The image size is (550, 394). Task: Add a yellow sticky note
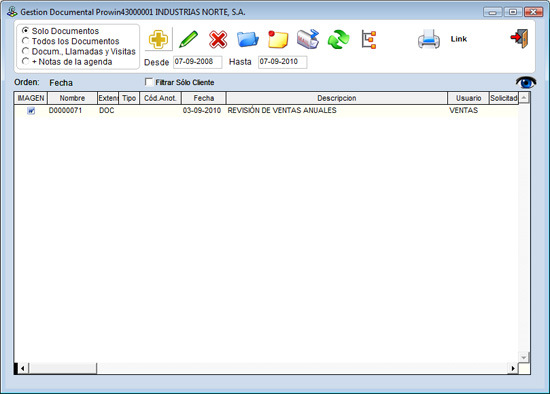tap(278, 39)
